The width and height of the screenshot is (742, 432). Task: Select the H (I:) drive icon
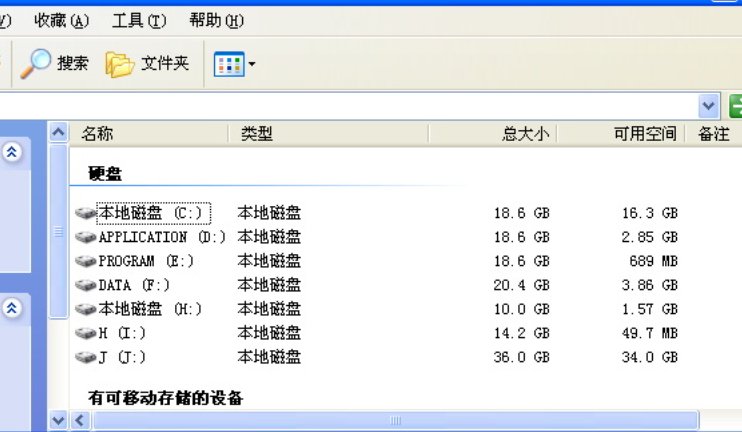(x=86, y=333)
